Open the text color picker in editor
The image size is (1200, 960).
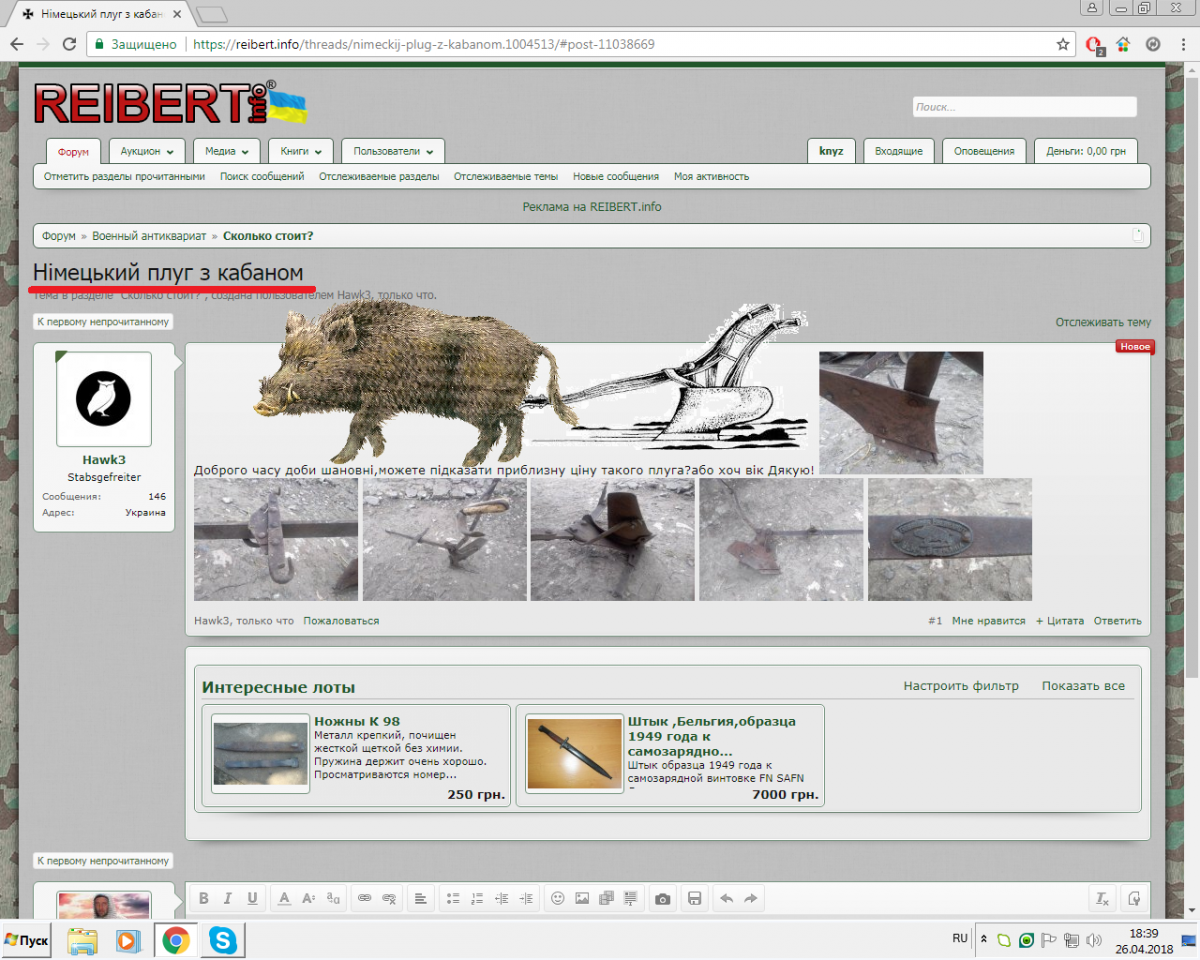284,898
